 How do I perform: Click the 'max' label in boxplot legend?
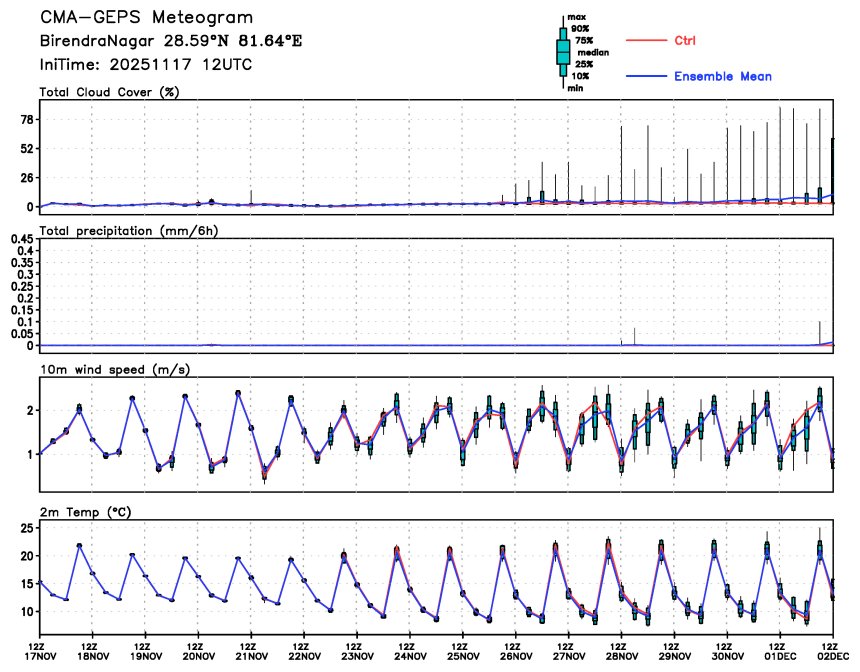576,17
